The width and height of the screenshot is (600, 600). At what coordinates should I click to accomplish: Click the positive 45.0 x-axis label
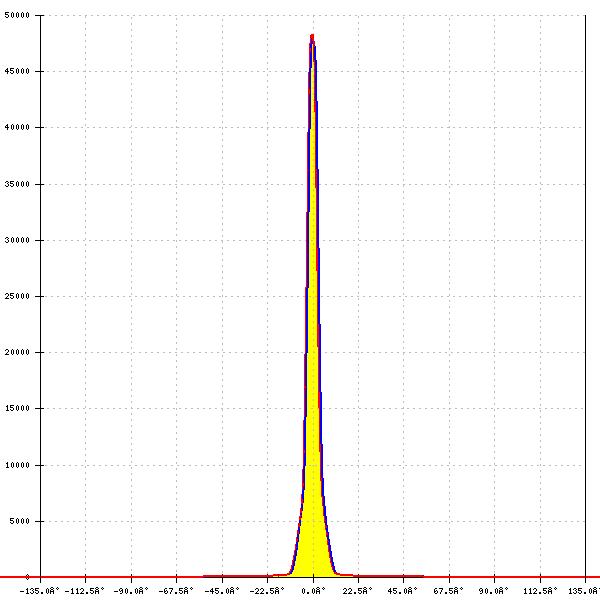coord(403,591)
